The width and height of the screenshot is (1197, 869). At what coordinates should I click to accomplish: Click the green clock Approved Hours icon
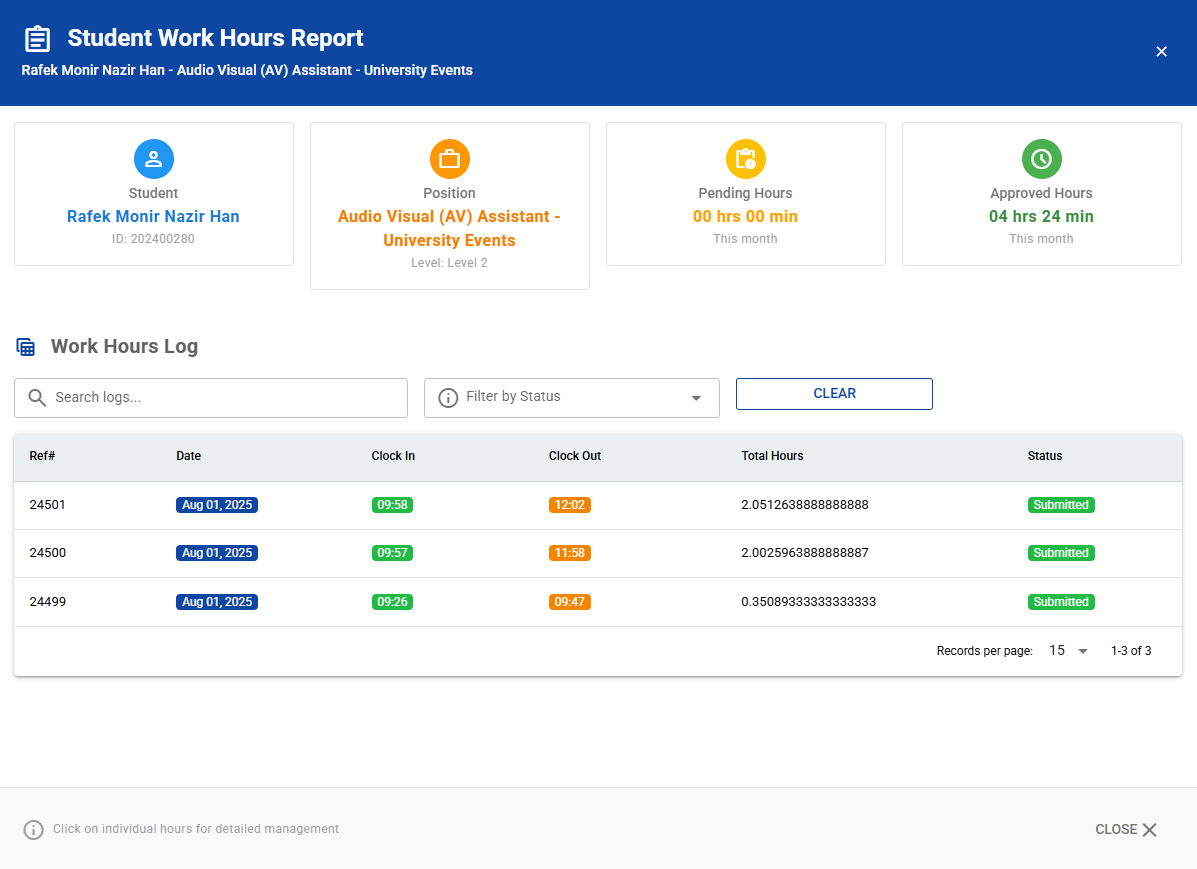(x=1041, y=159)
